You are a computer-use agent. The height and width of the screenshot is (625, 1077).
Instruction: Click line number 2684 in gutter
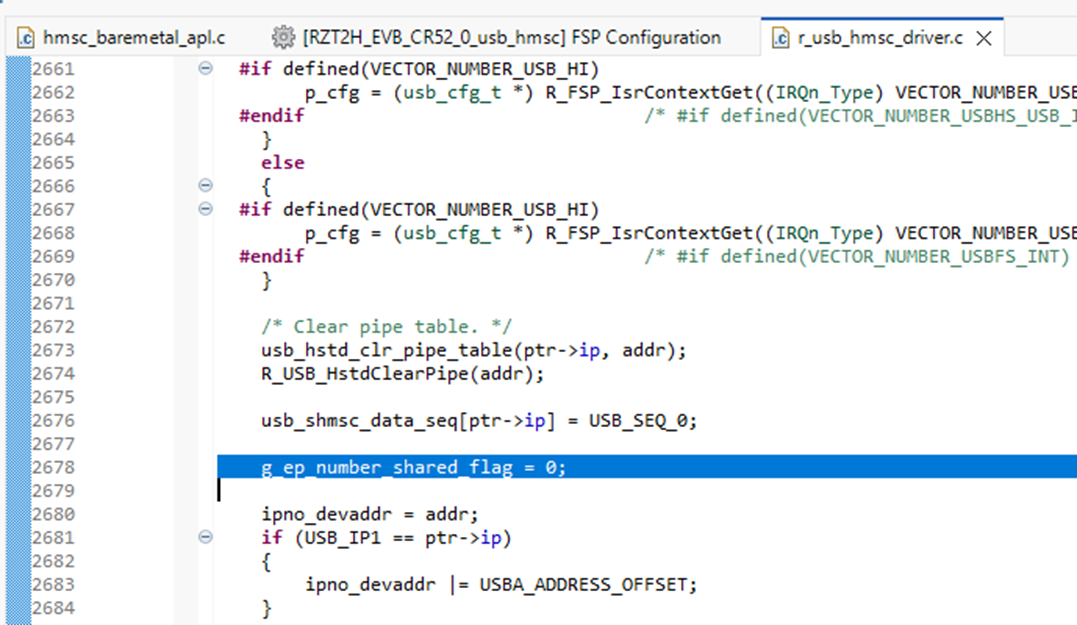click(x=53, y=608)
